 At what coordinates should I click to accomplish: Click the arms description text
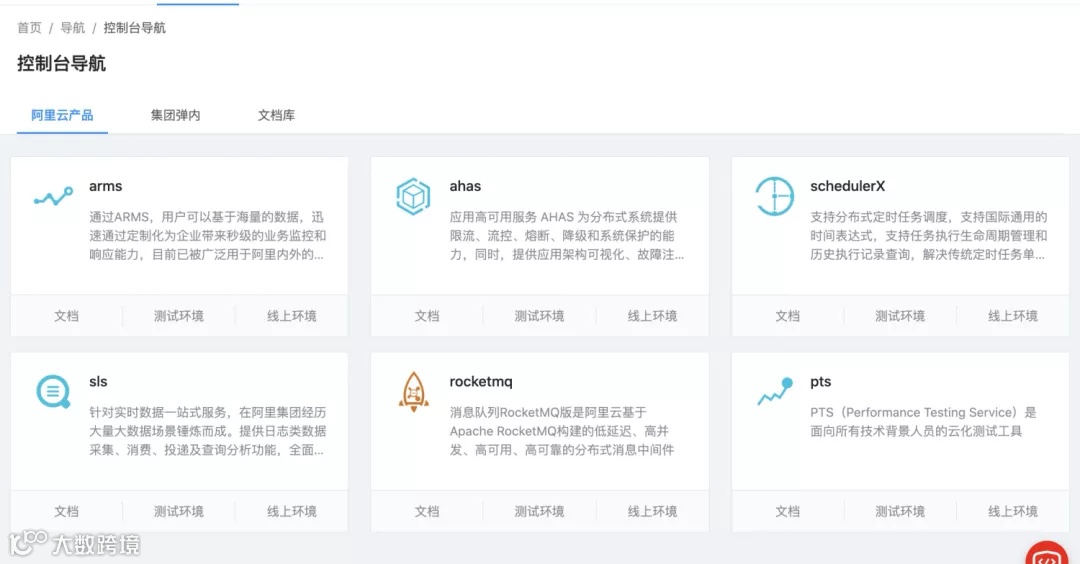[207, 236]
